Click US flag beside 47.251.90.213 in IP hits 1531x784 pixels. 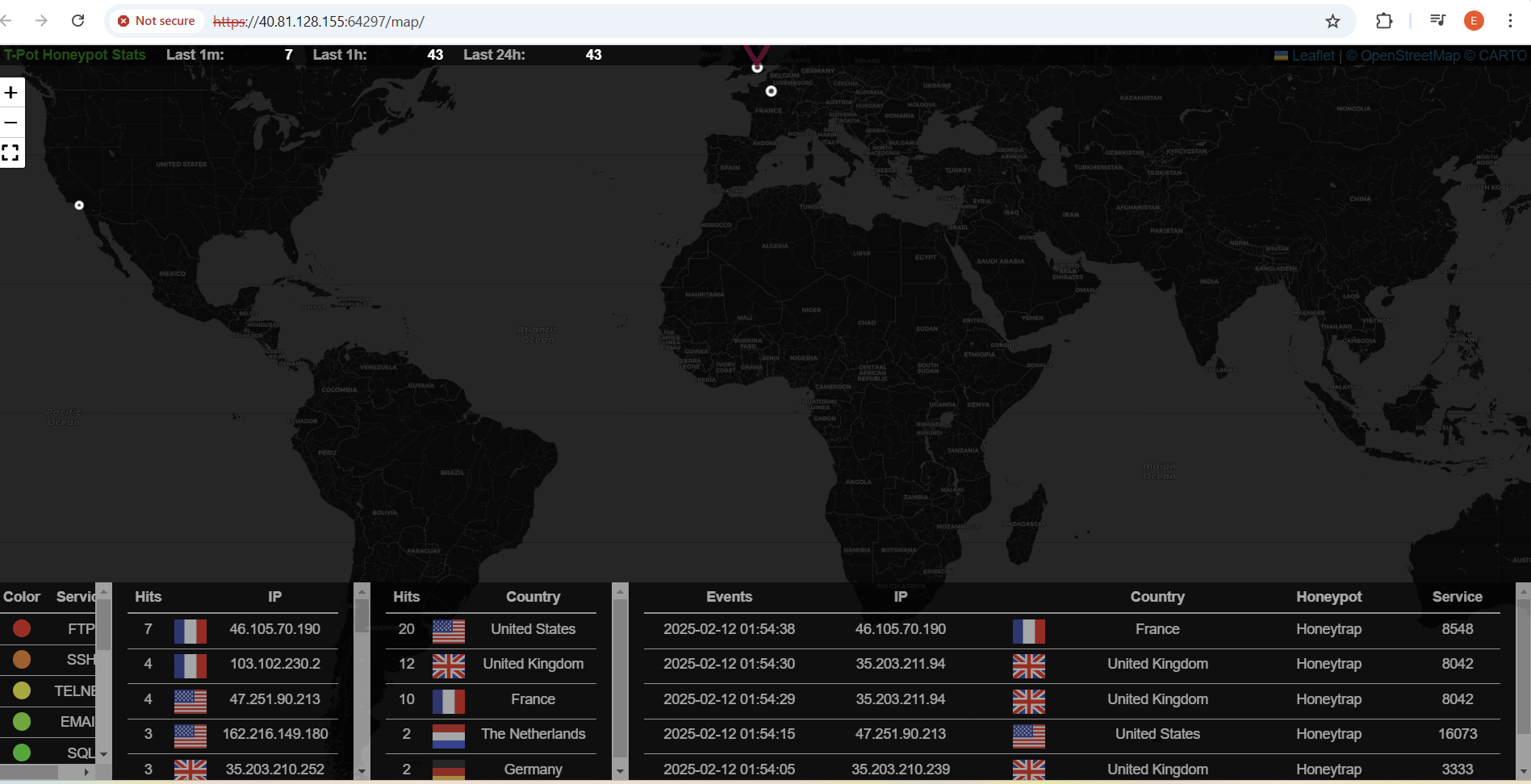tap(190, 701)
